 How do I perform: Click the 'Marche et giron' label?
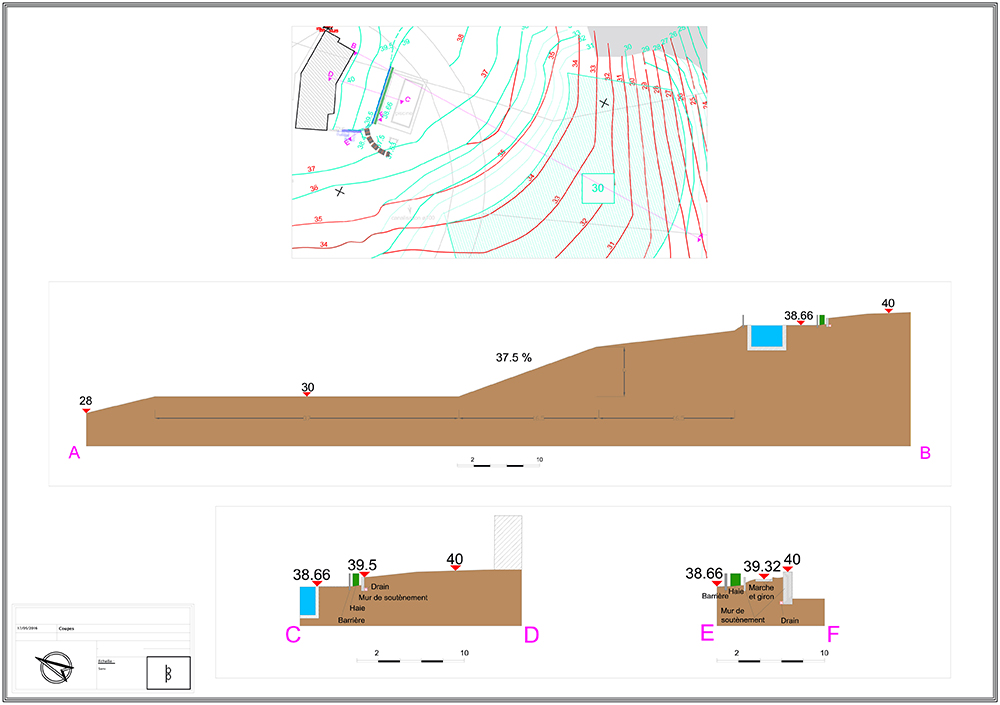click(x=761, y=592)
